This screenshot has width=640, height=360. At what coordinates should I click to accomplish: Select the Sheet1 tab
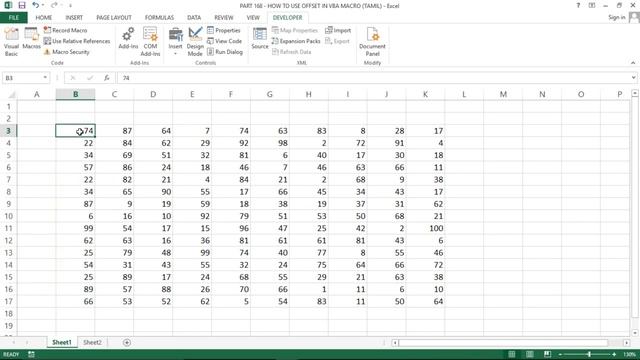62,342
